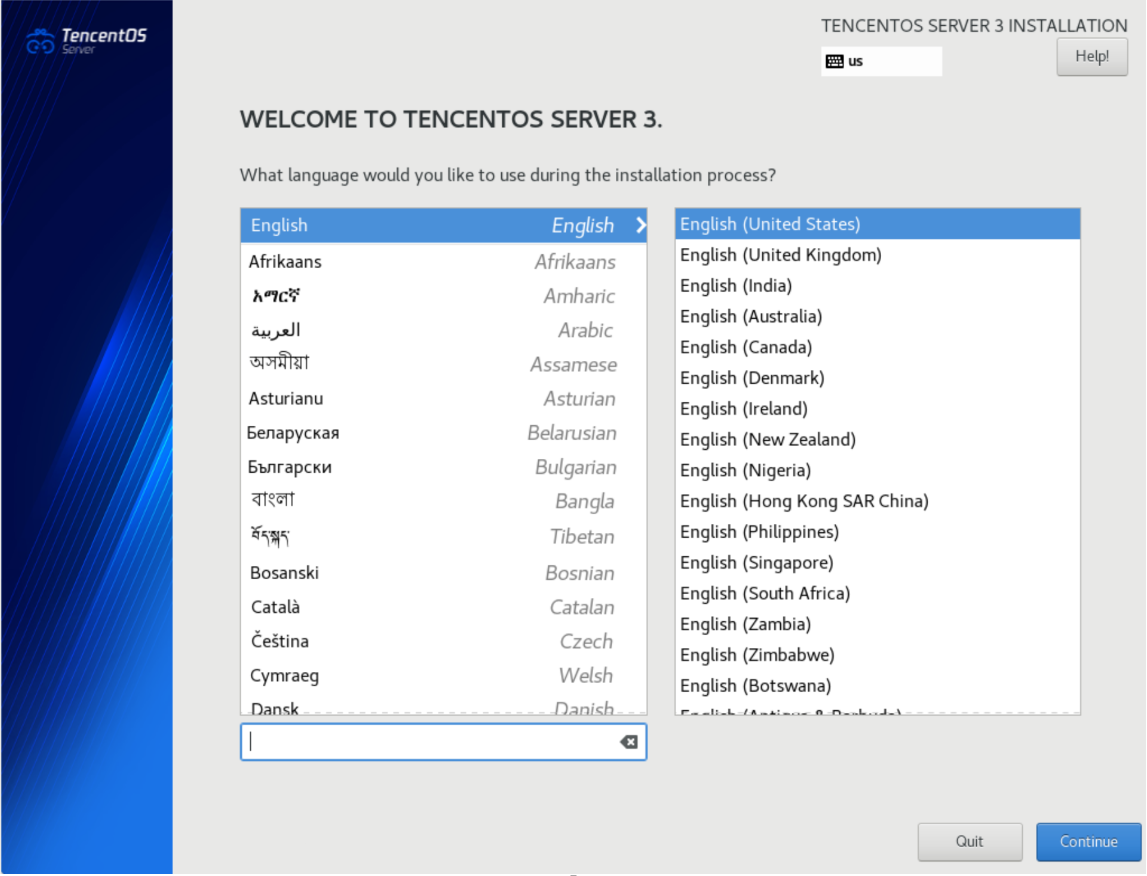Viewport: 1147px width, 876px height.
Task: Click the Quit button
Action: coord(969,842)
